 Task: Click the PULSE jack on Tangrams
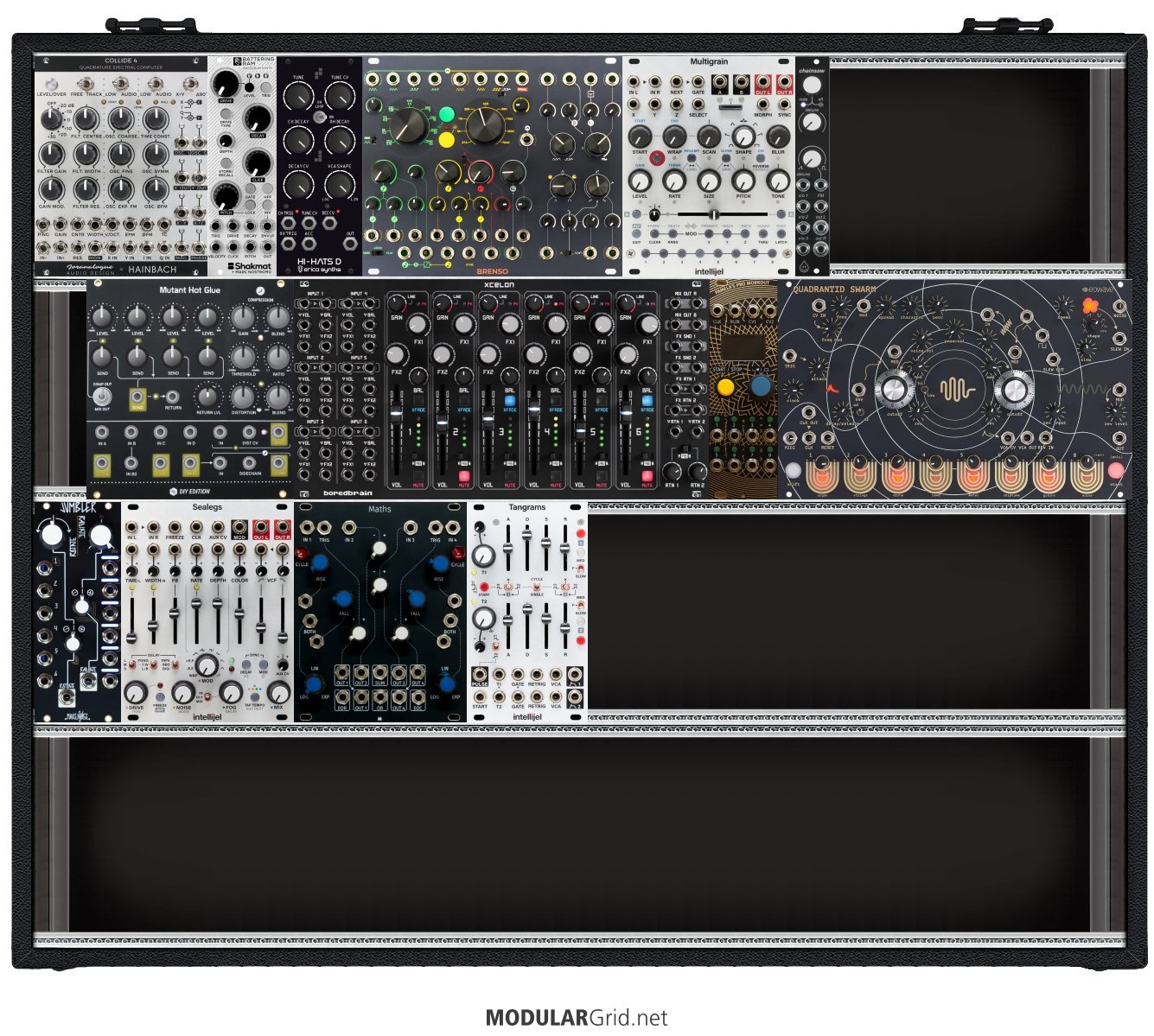coord(480,674)
